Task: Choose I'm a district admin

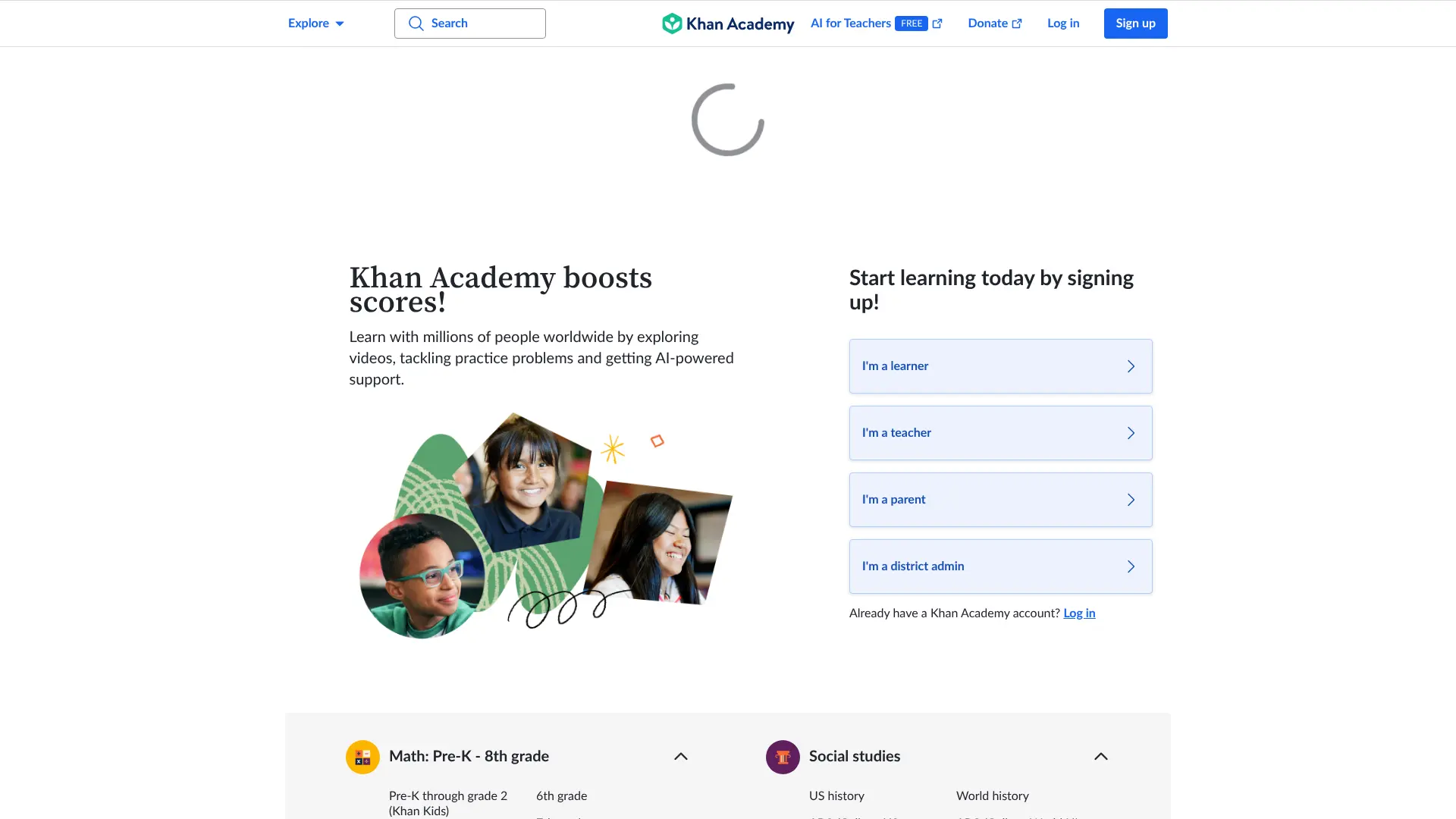Action: click(1000, 566)
